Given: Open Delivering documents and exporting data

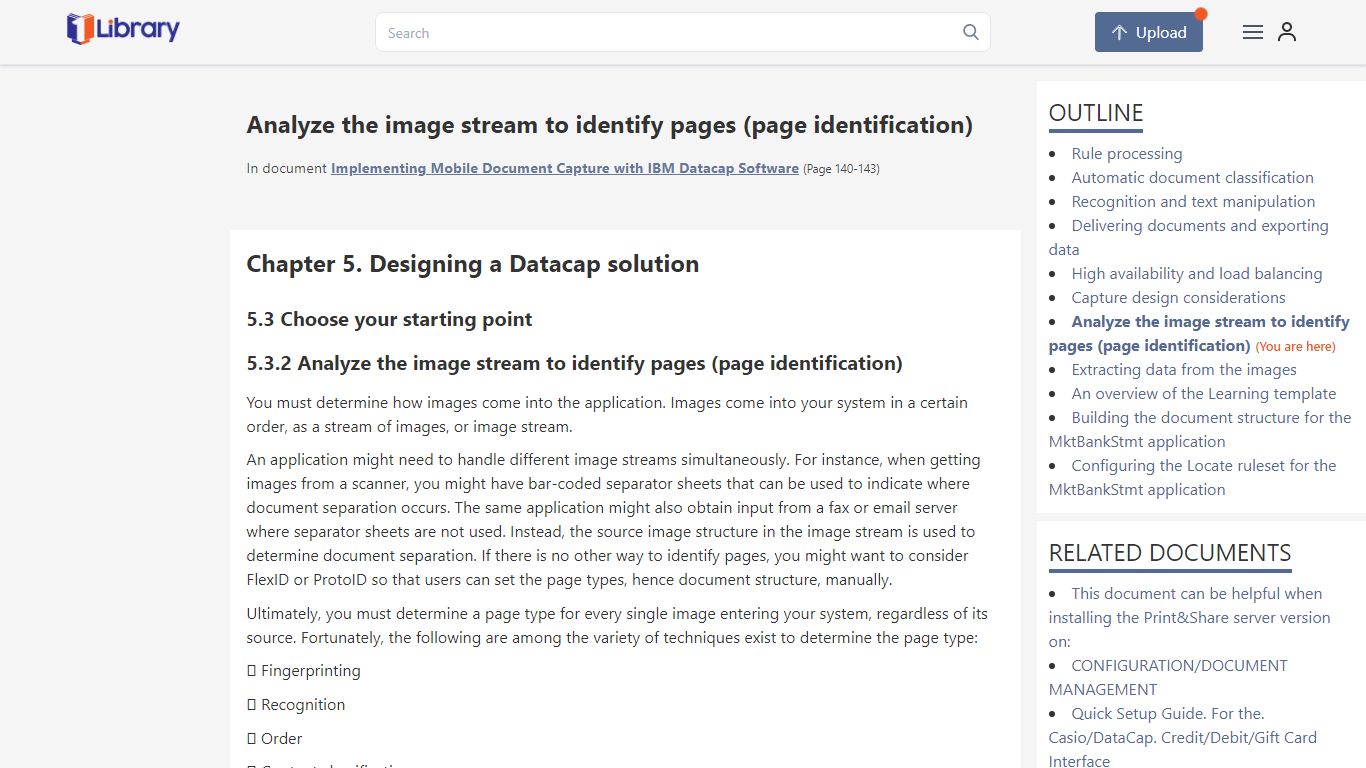Looking at the screenshot, I should pyautogui.click(x=1189, y=237).
